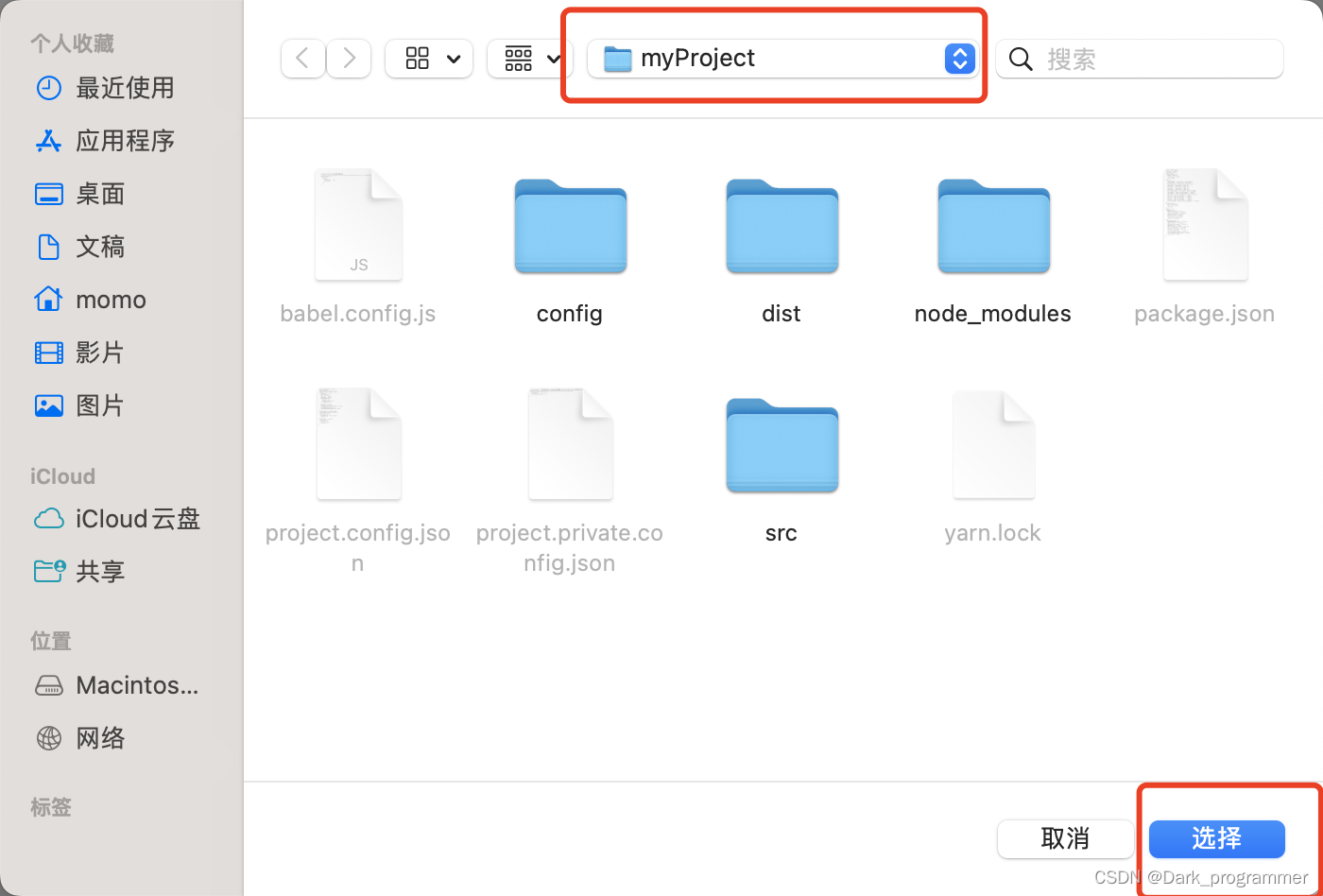Click the project.private.config.json name label
The height and width of the screenshot is (896, 1323).
coord(570,548)
